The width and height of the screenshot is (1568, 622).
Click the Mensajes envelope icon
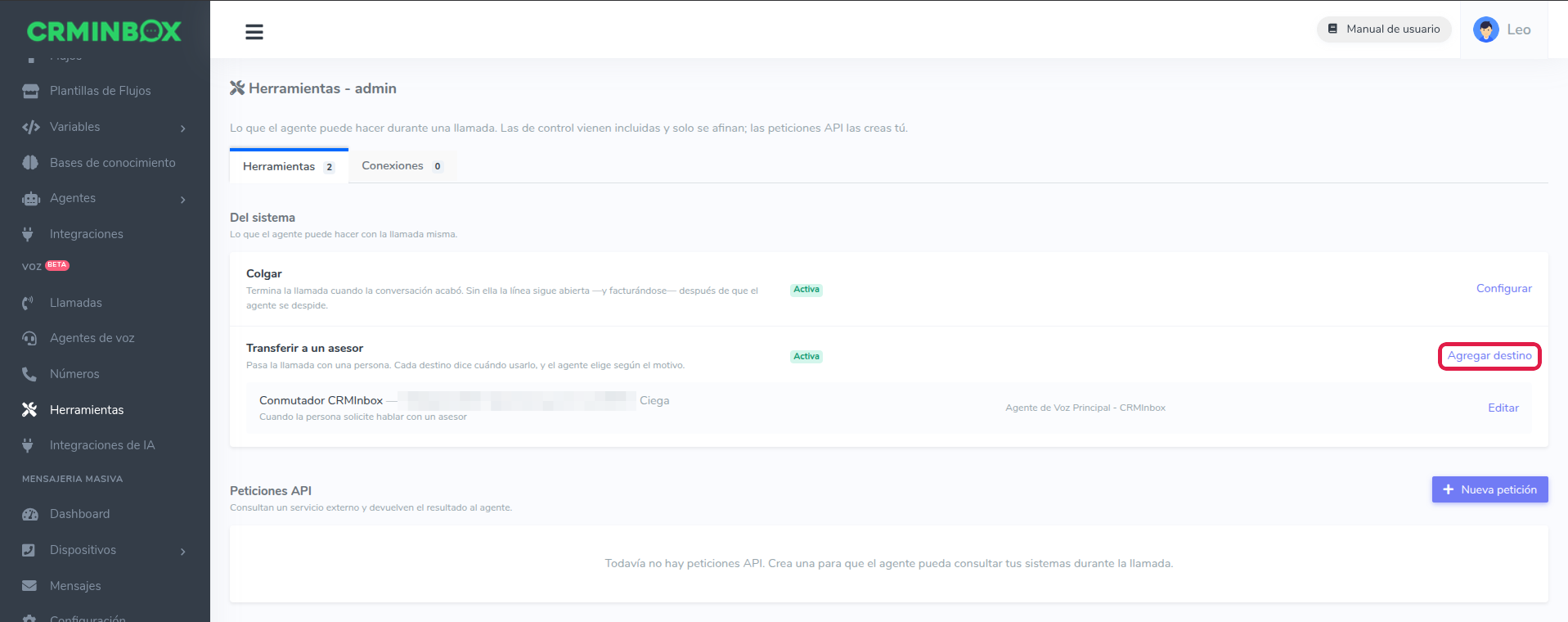[x=29, y=586]
